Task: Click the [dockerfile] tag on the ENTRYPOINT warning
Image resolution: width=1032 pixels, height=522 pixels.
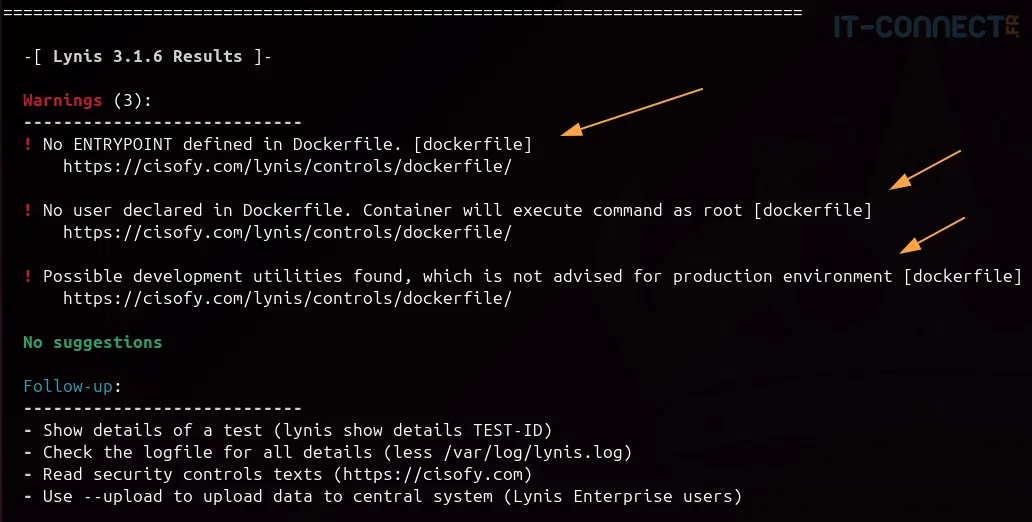Action: (472, 144)
